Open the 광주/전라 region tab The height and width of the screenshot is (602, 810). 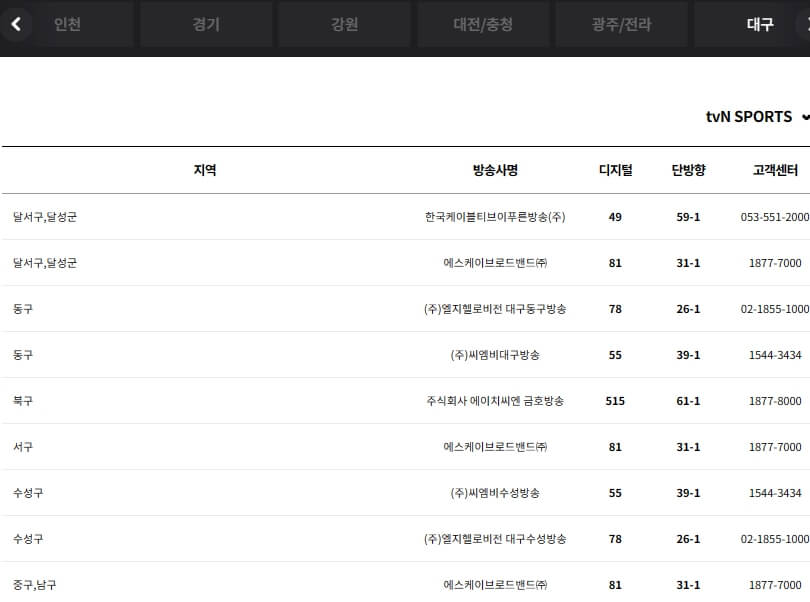click(x=621, y=24)
